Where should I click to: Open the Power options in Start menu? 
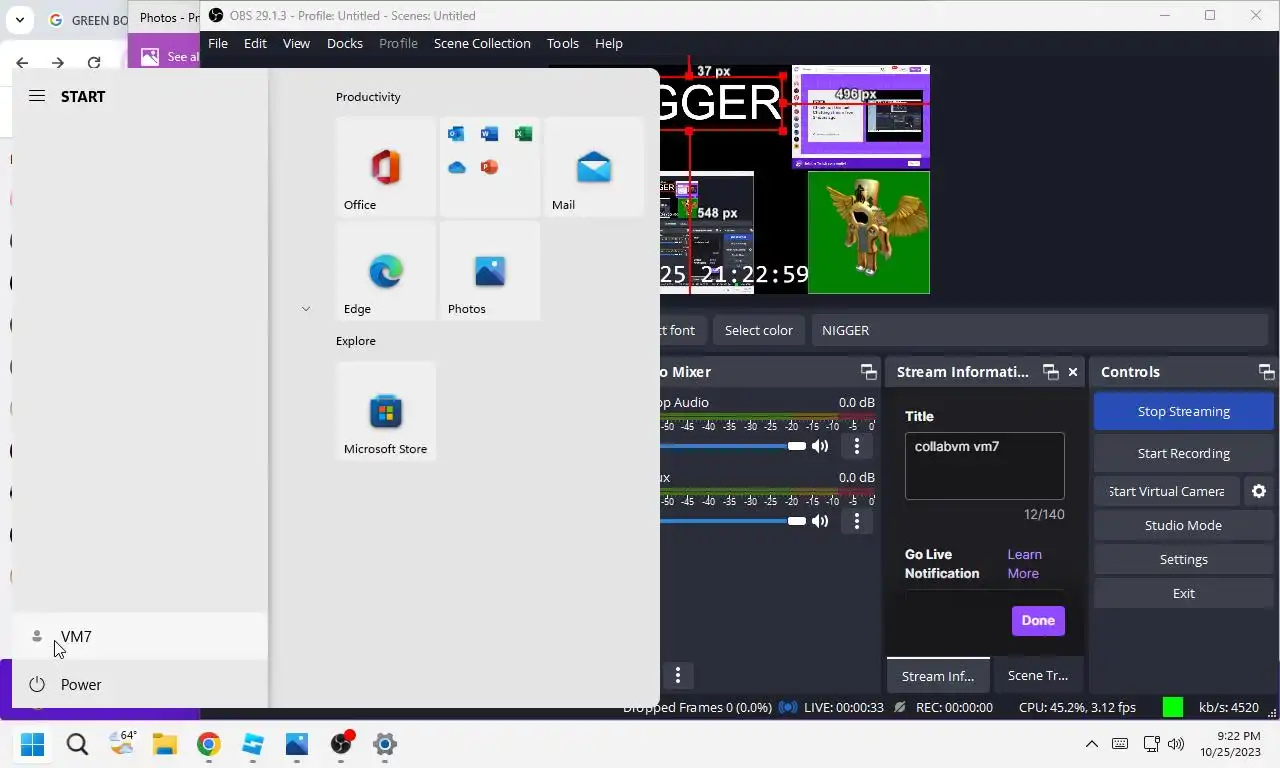click(x=140, y=684)
